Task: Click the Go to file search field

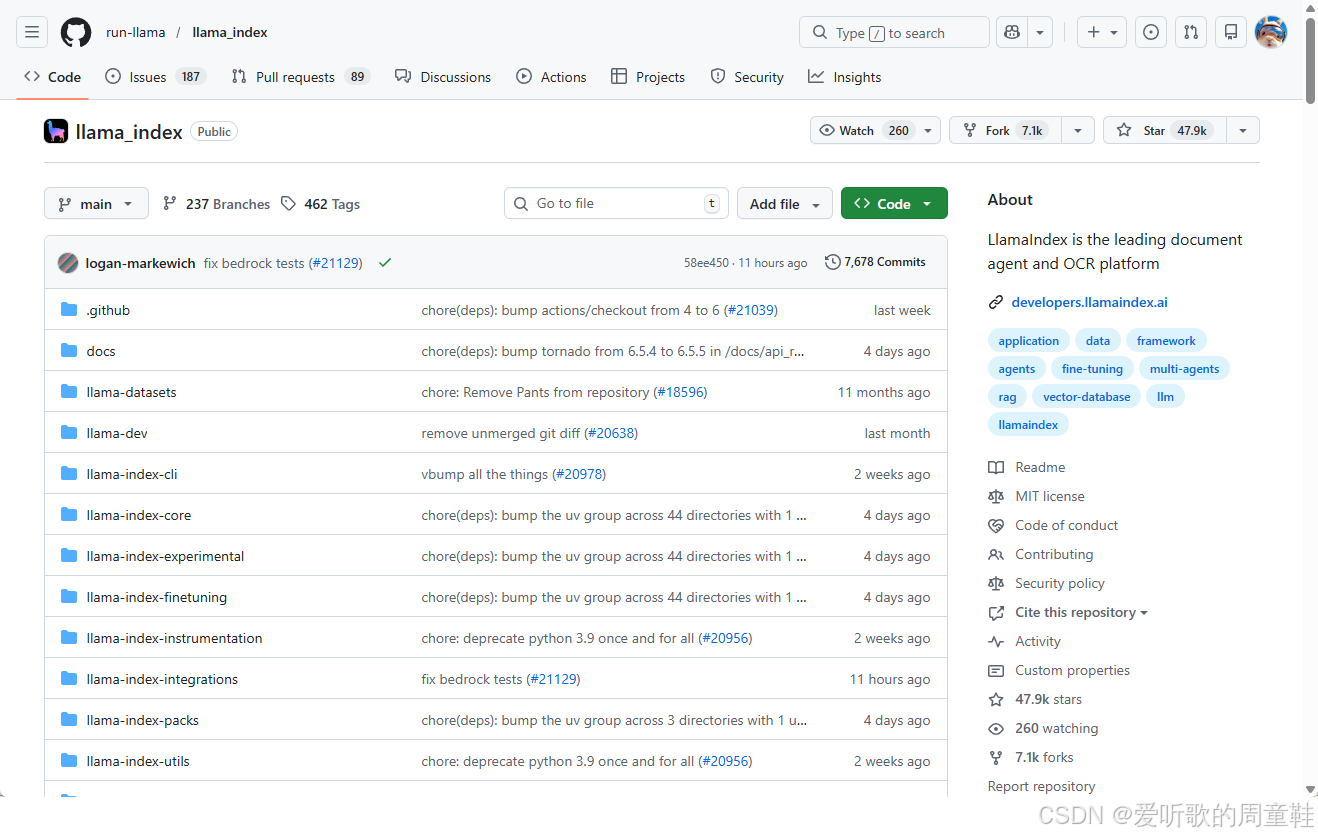Action: (x=615, y=203)
